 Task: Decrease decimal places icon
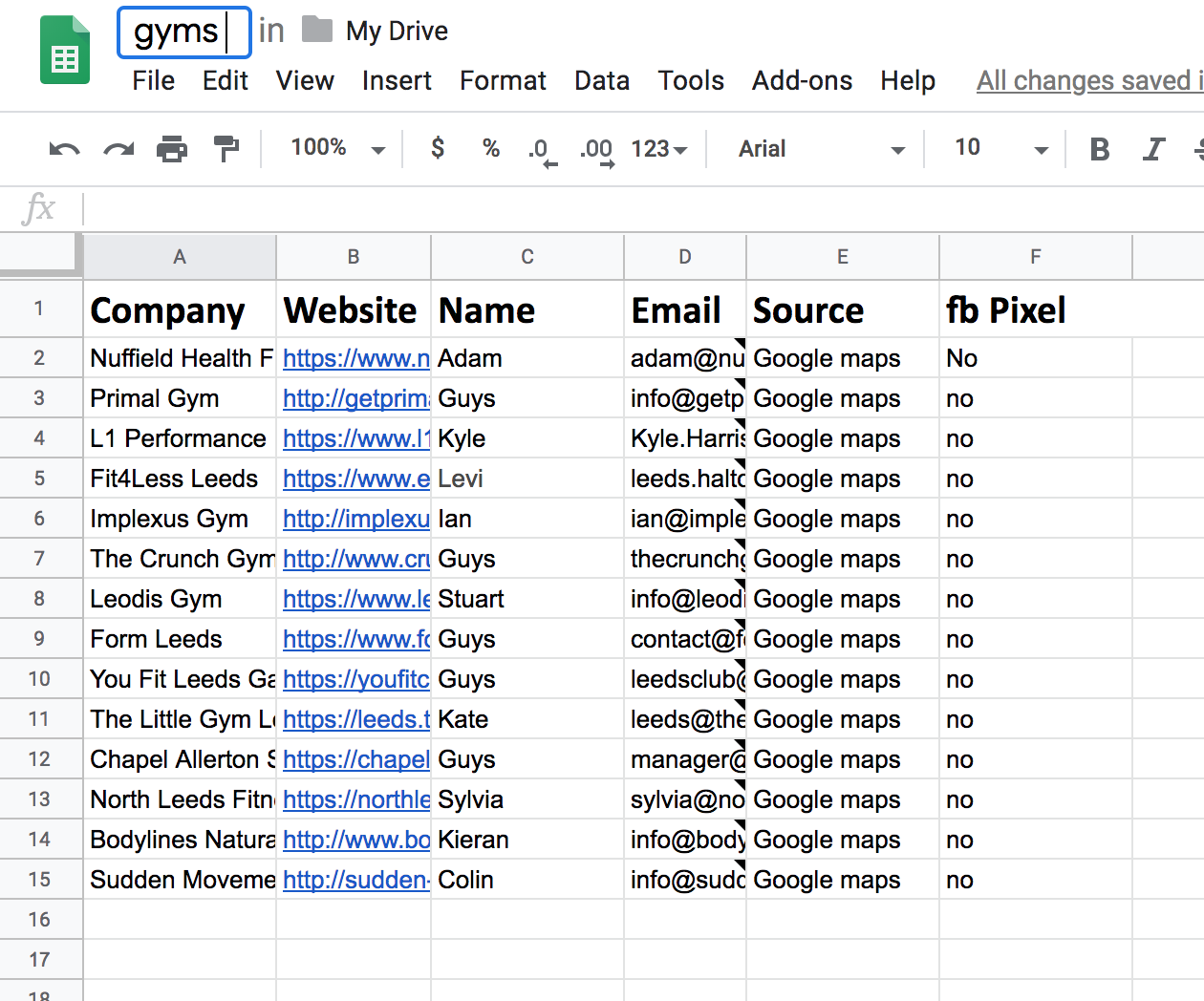(542, 151)
